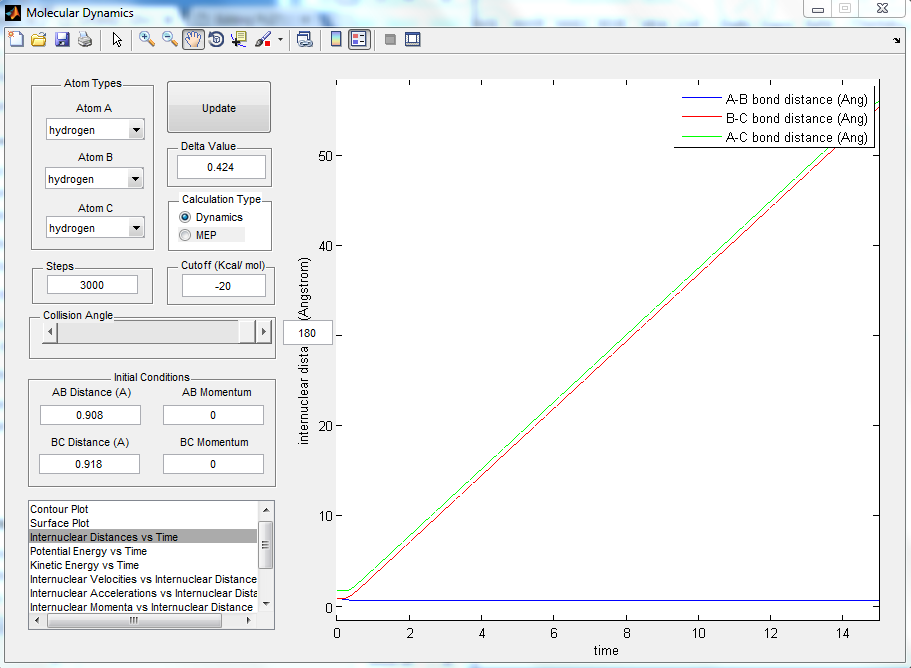Click the Steps input field

pyautogui.click(x=92, y=285)
